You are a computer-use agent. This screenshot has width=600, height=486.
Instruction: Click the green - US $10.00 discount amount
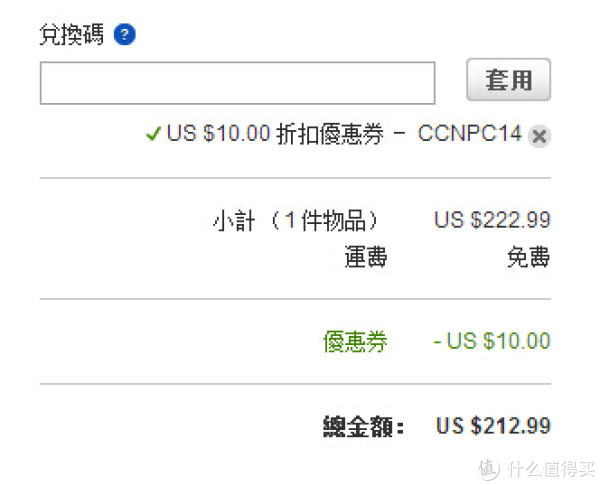point(492,341)
